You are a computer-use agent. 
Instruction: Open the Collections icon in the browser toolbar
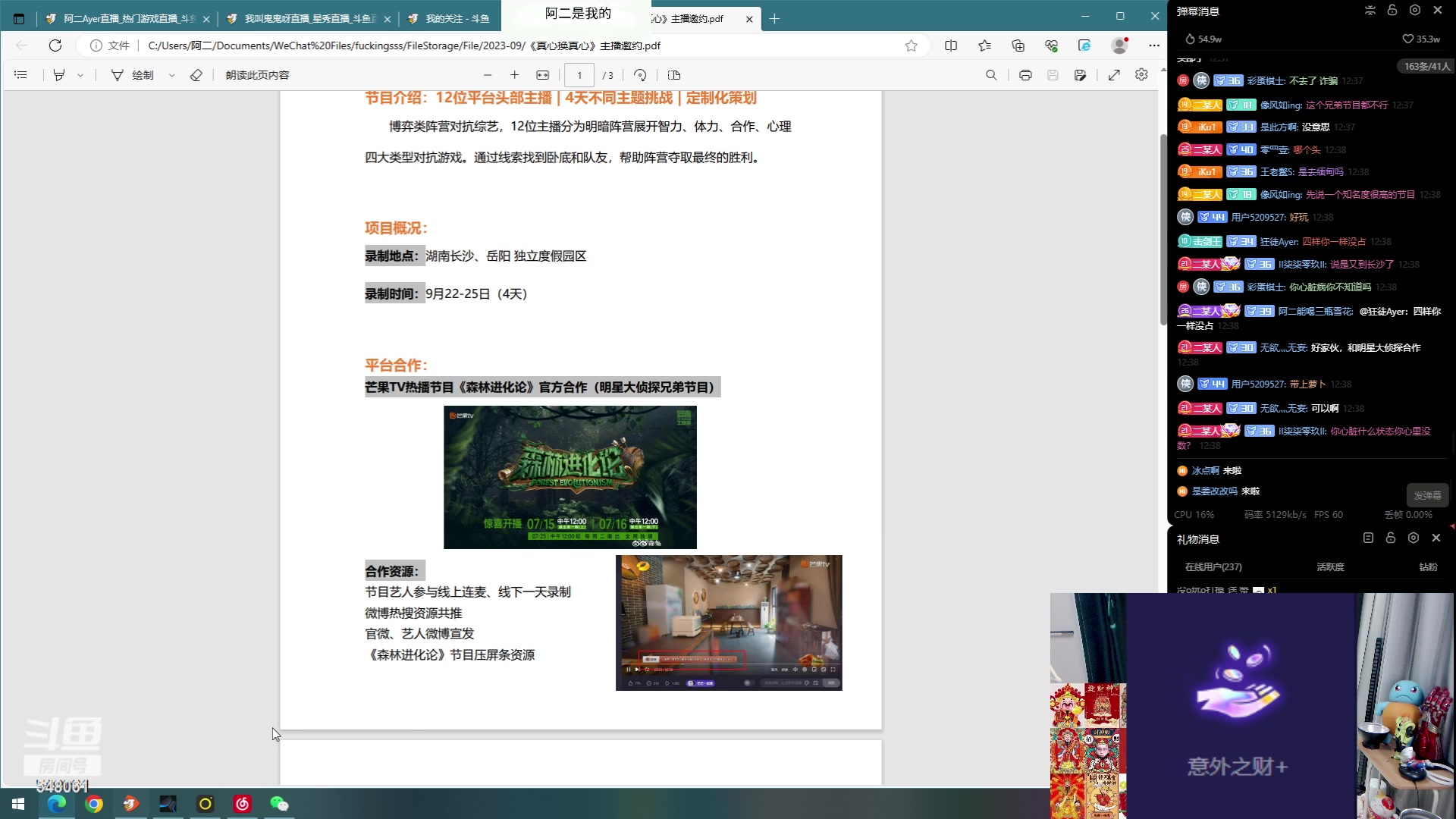(x=1018, y=45)
